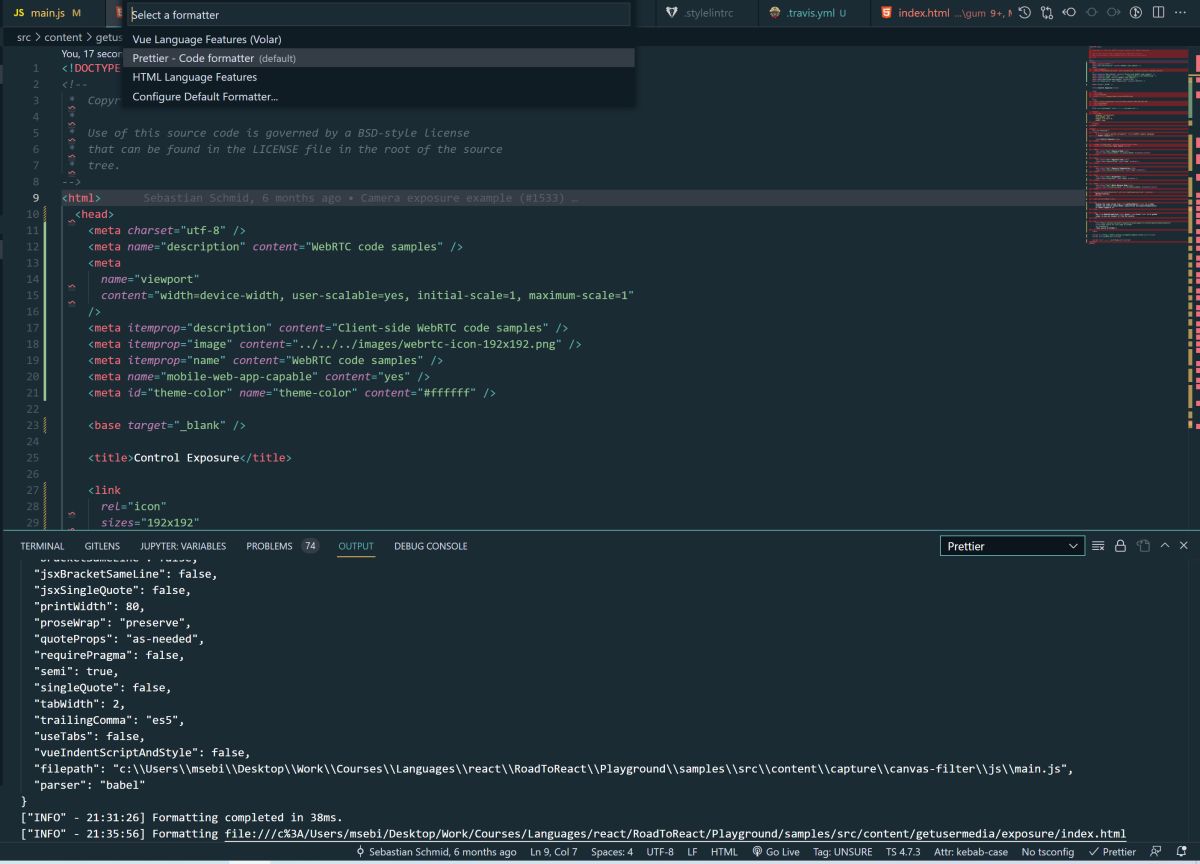Split the editor to the right

pos(1158,13)
